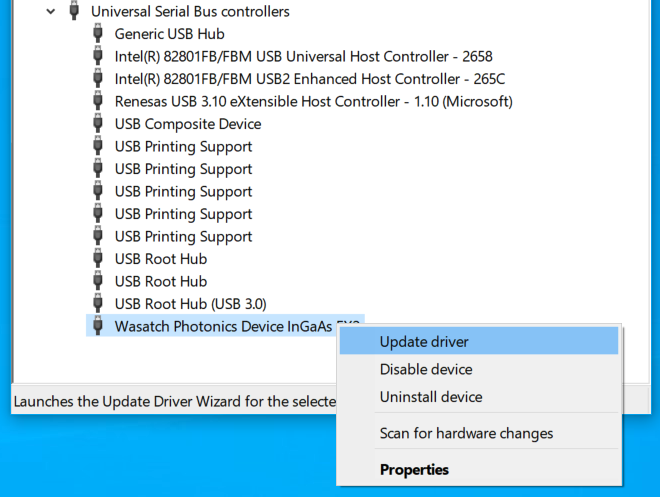Select Wasatch Photonics Device InGaAs entry
This screenshot has height=497, width=660.
pyautogui.click(x=225, y=326)
